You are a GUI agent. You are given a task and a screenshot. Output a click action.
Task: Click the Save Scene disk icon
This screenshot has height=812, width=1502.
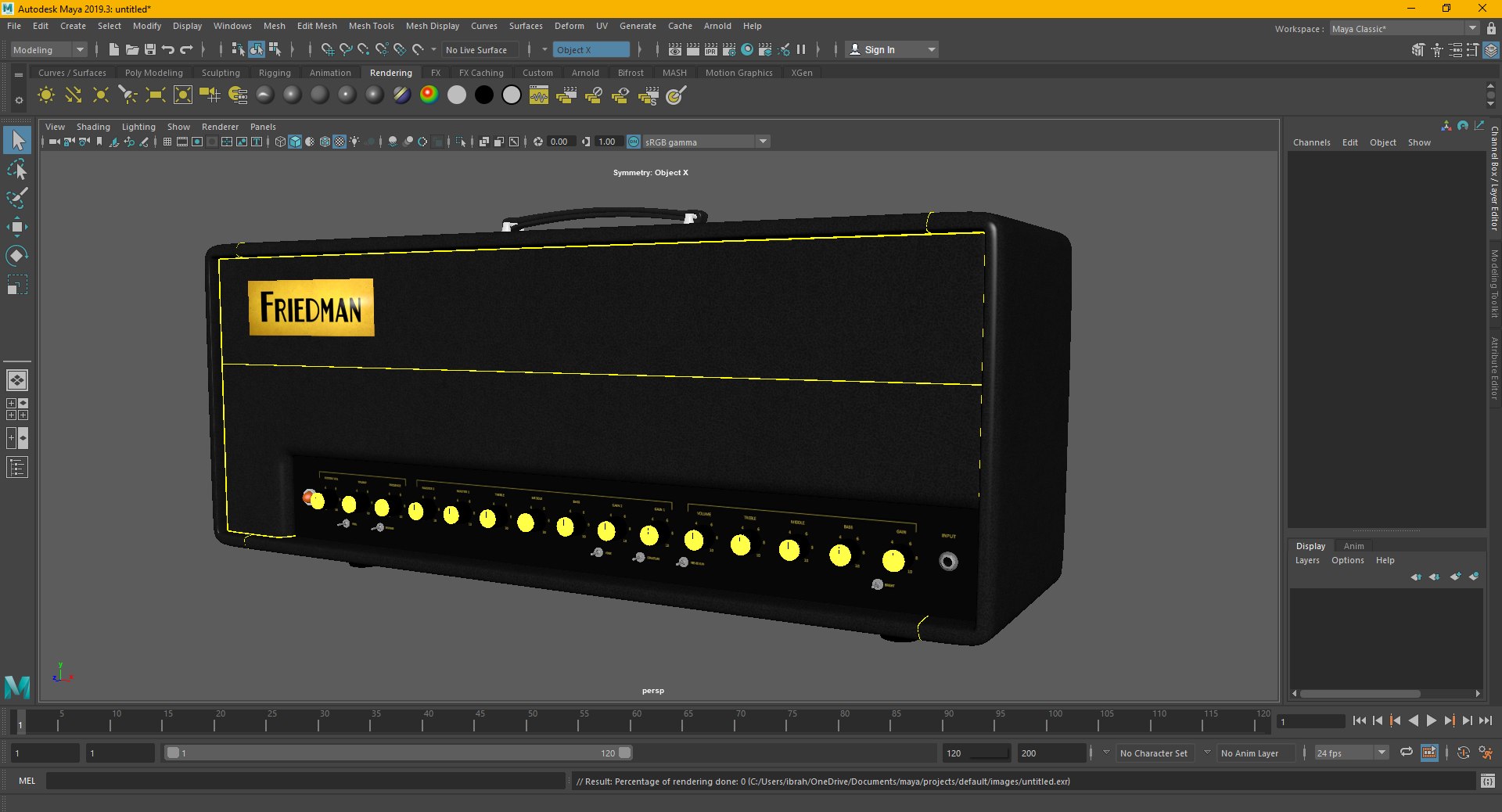coord(150,49)
